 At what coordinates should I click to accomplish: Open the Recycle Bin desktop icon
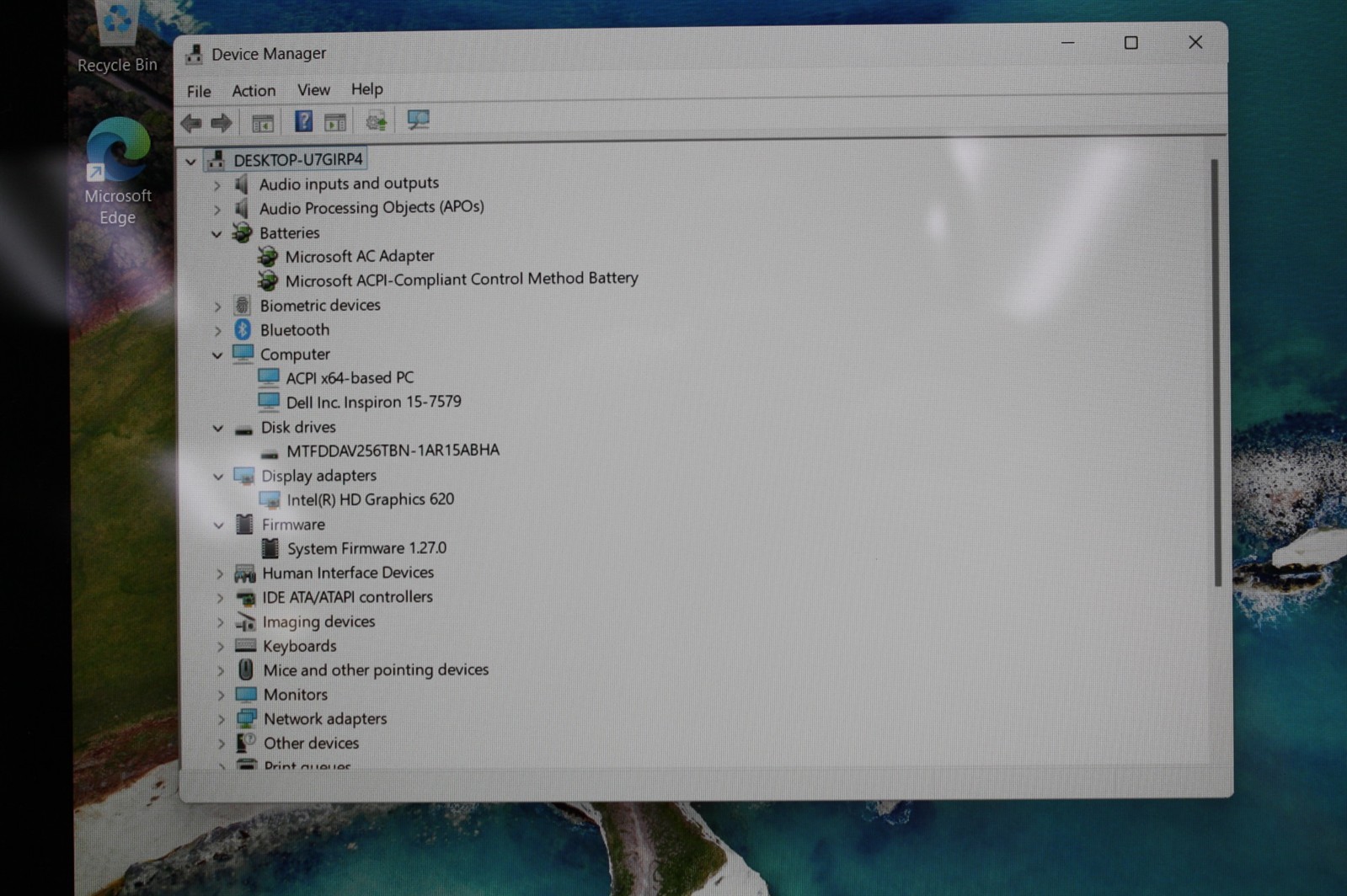click(117, 38)
